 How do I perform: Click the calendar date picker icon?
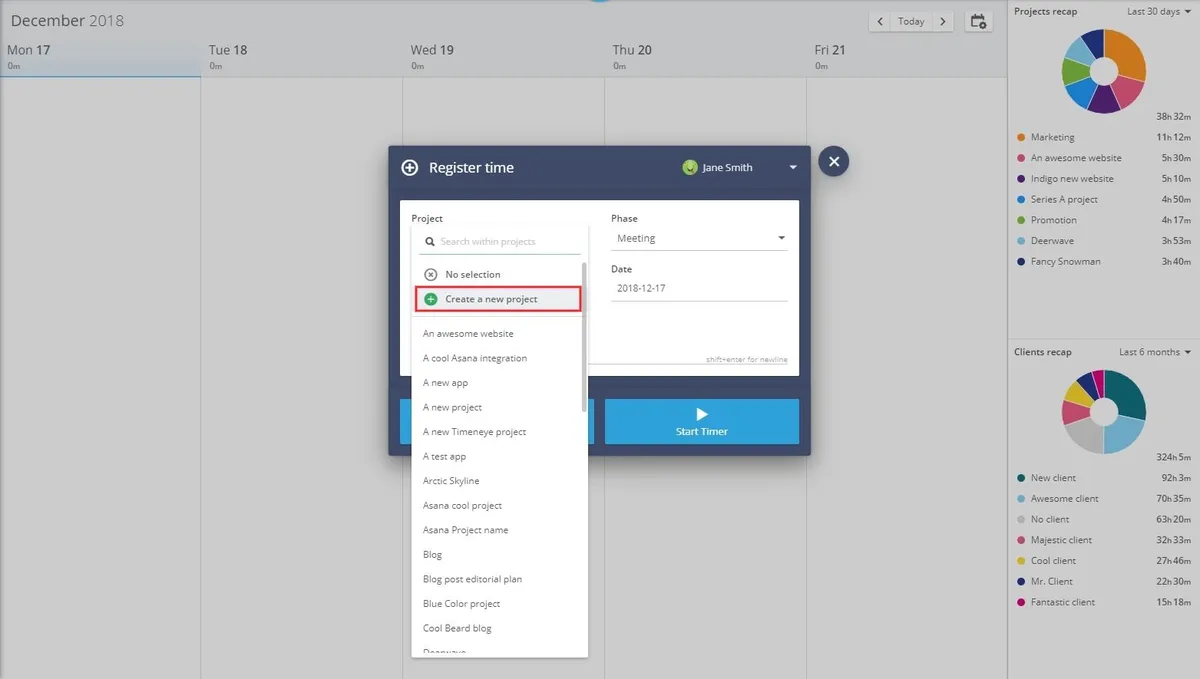coord(979,21)
